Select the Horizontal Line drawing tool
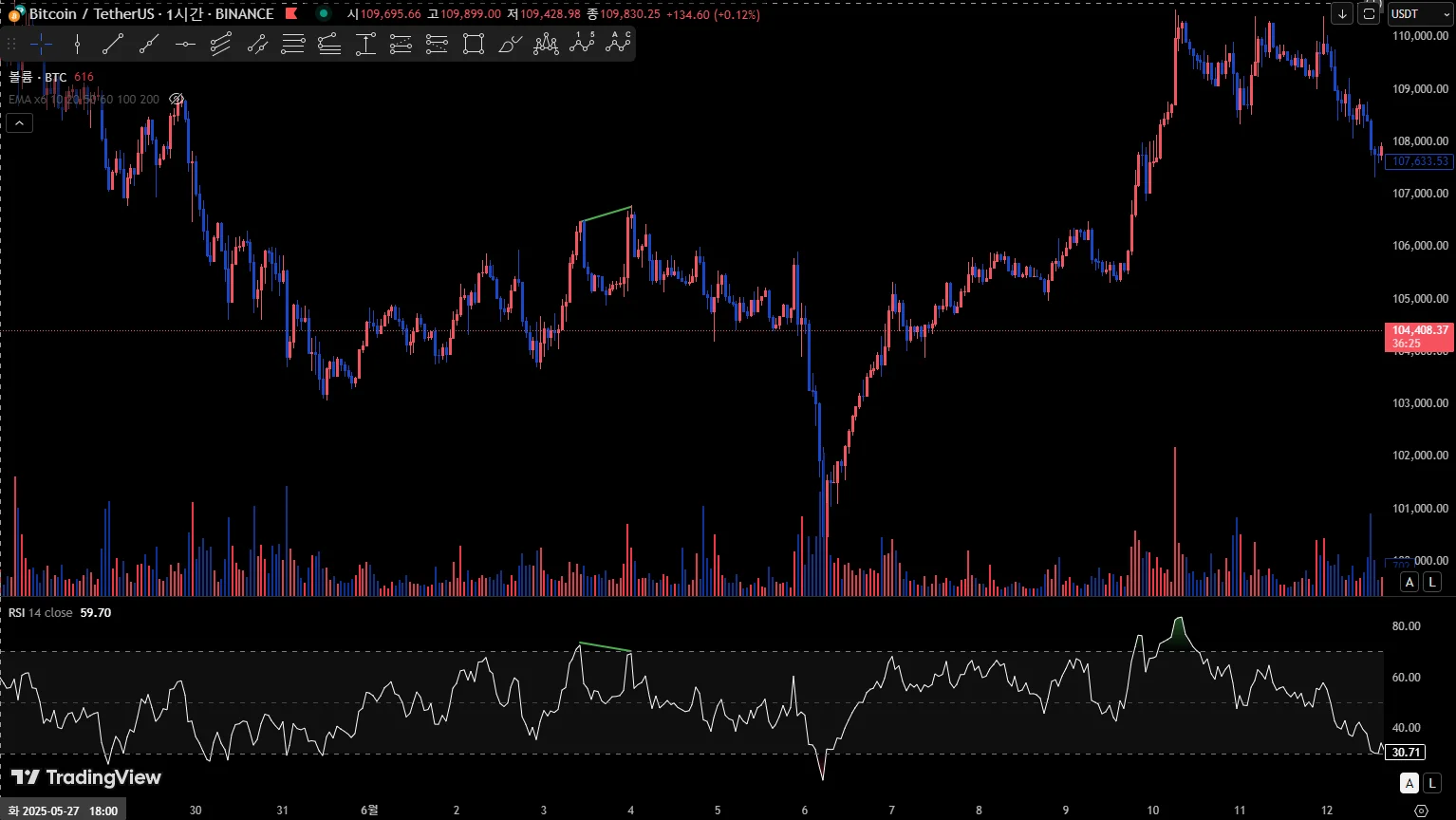 point(185,44)
